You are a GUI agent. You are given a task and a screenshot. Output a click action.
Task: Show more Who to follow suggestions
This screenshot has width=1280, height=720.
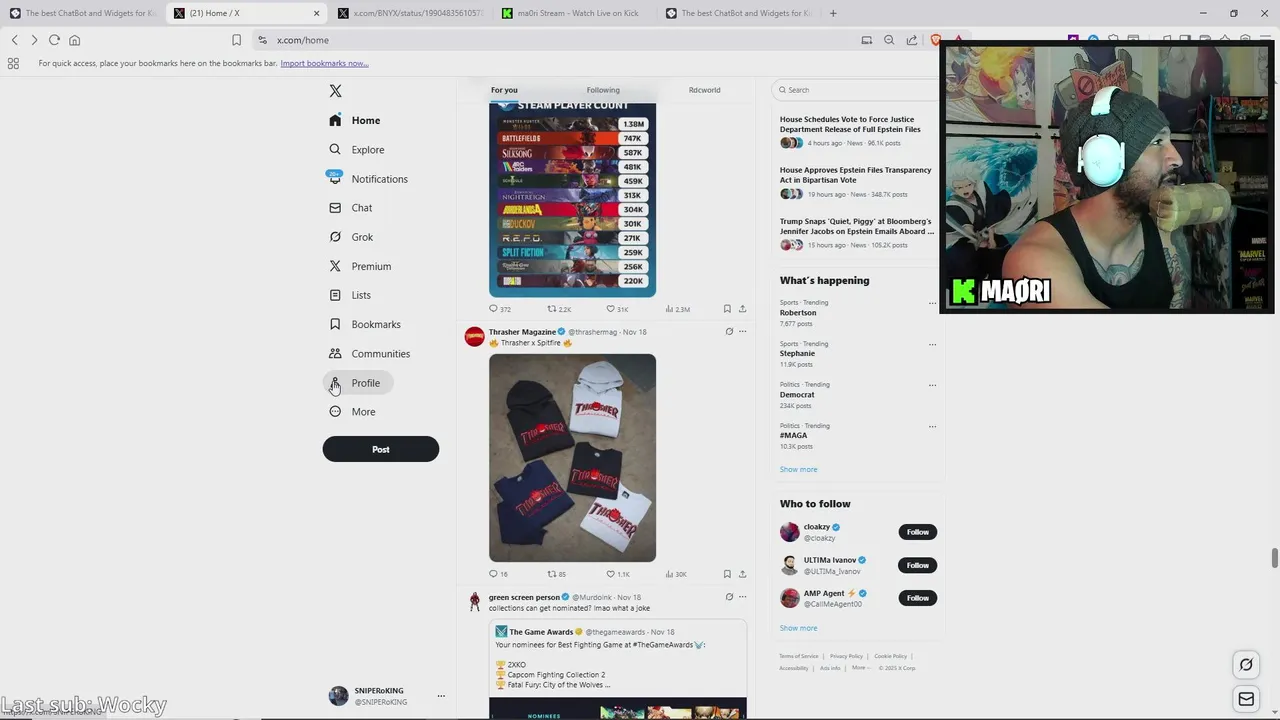pyautogui.click(x=798, y=628)
